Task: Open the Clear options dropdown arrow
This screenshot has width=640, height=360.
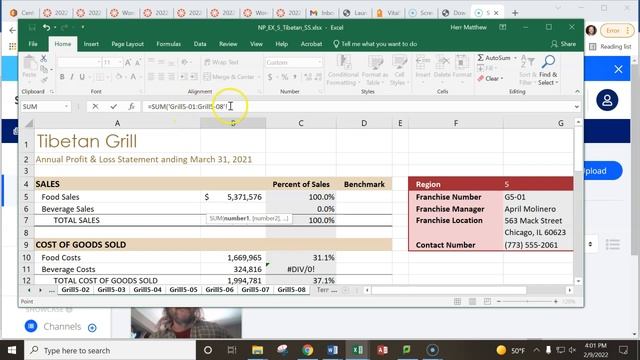Action: 502,78
